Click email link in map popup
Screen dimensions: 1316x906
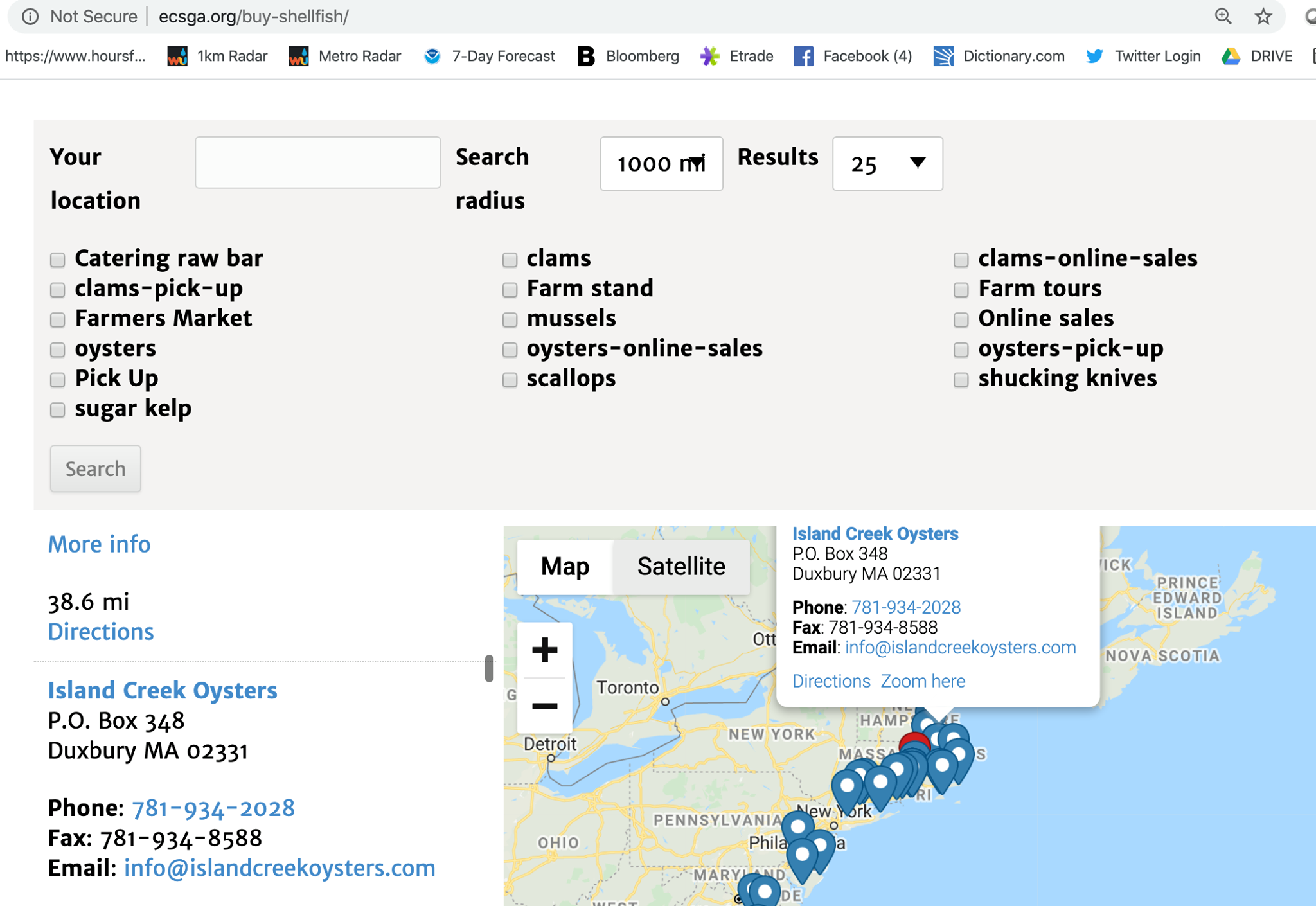pos(960,647)
